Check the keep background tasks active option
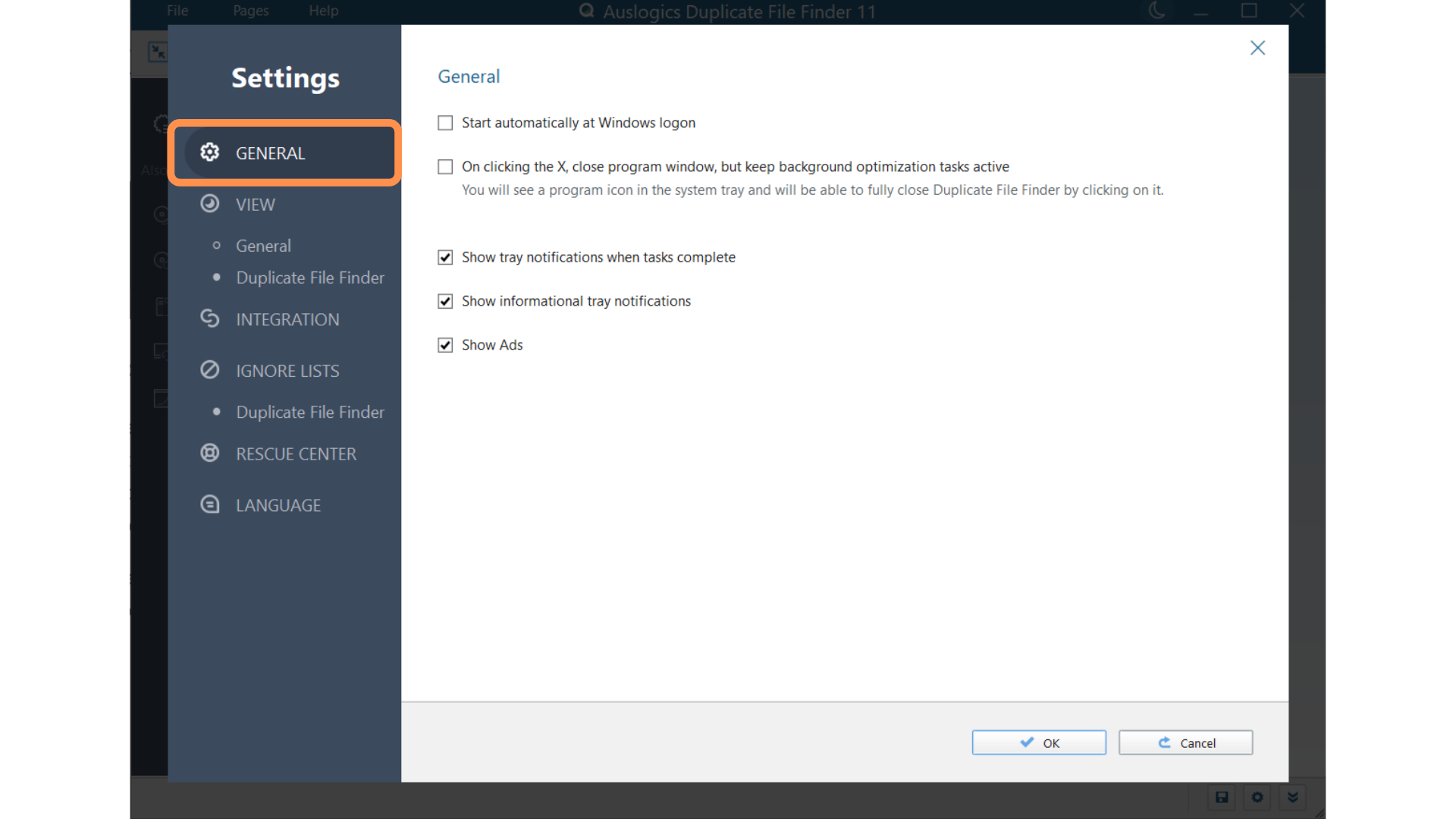This screenshot has width=1456, height=819. (x=445, y=167)
